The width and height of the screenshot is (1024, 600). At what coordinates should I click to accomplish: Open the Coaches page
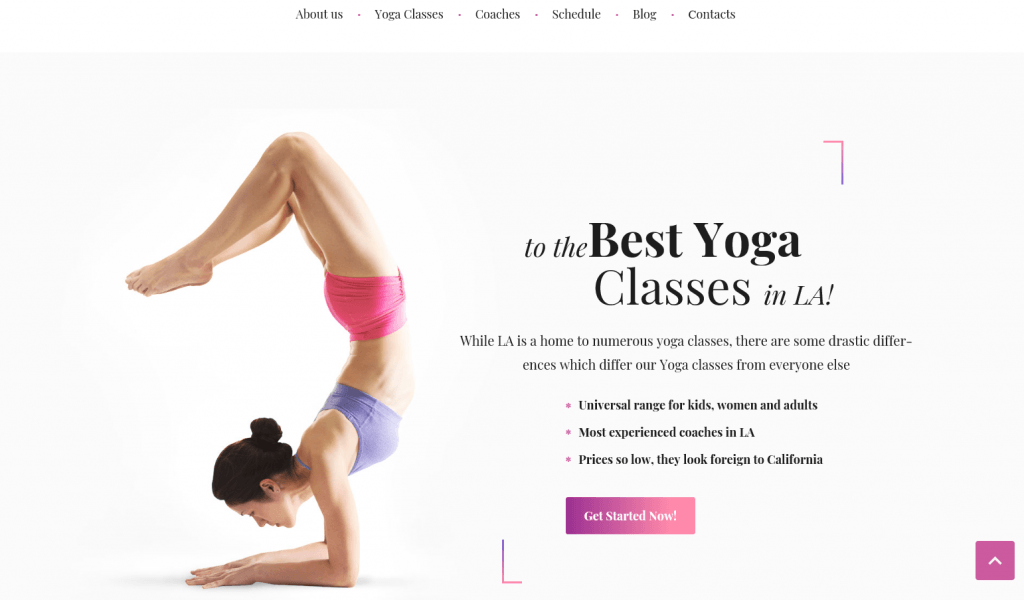(498, 14)
